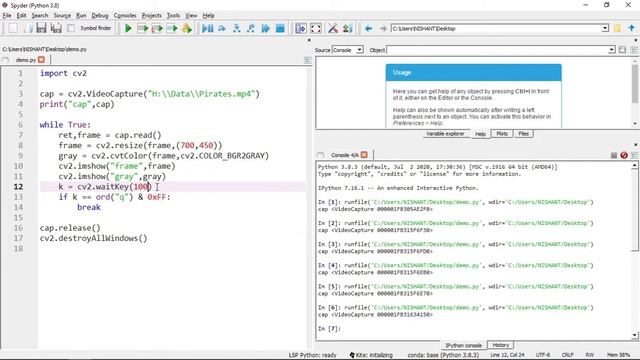
Task: Click the Forward arrow in toolbar
Action: (383, 28)
